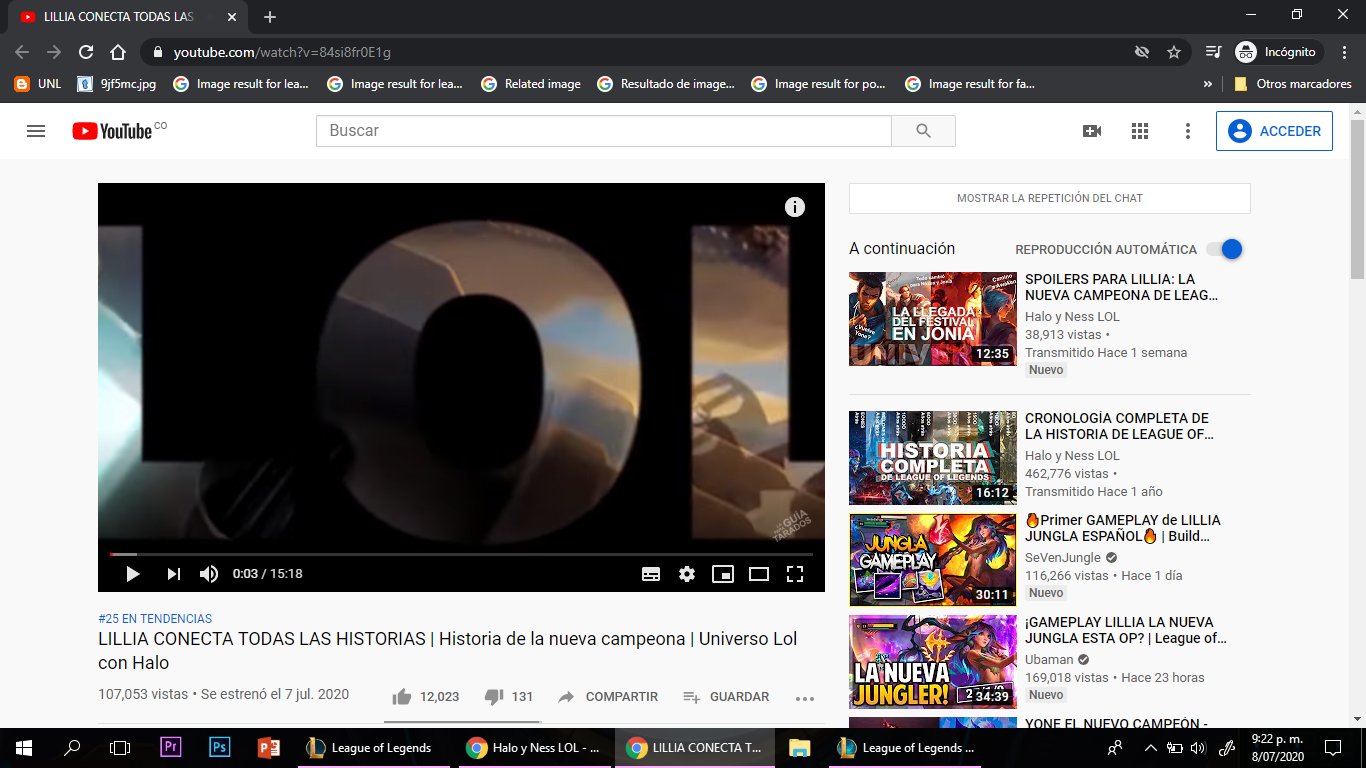Open UNL bookmark
This screenshot has width=1366, height=768.
coord(38,84)
